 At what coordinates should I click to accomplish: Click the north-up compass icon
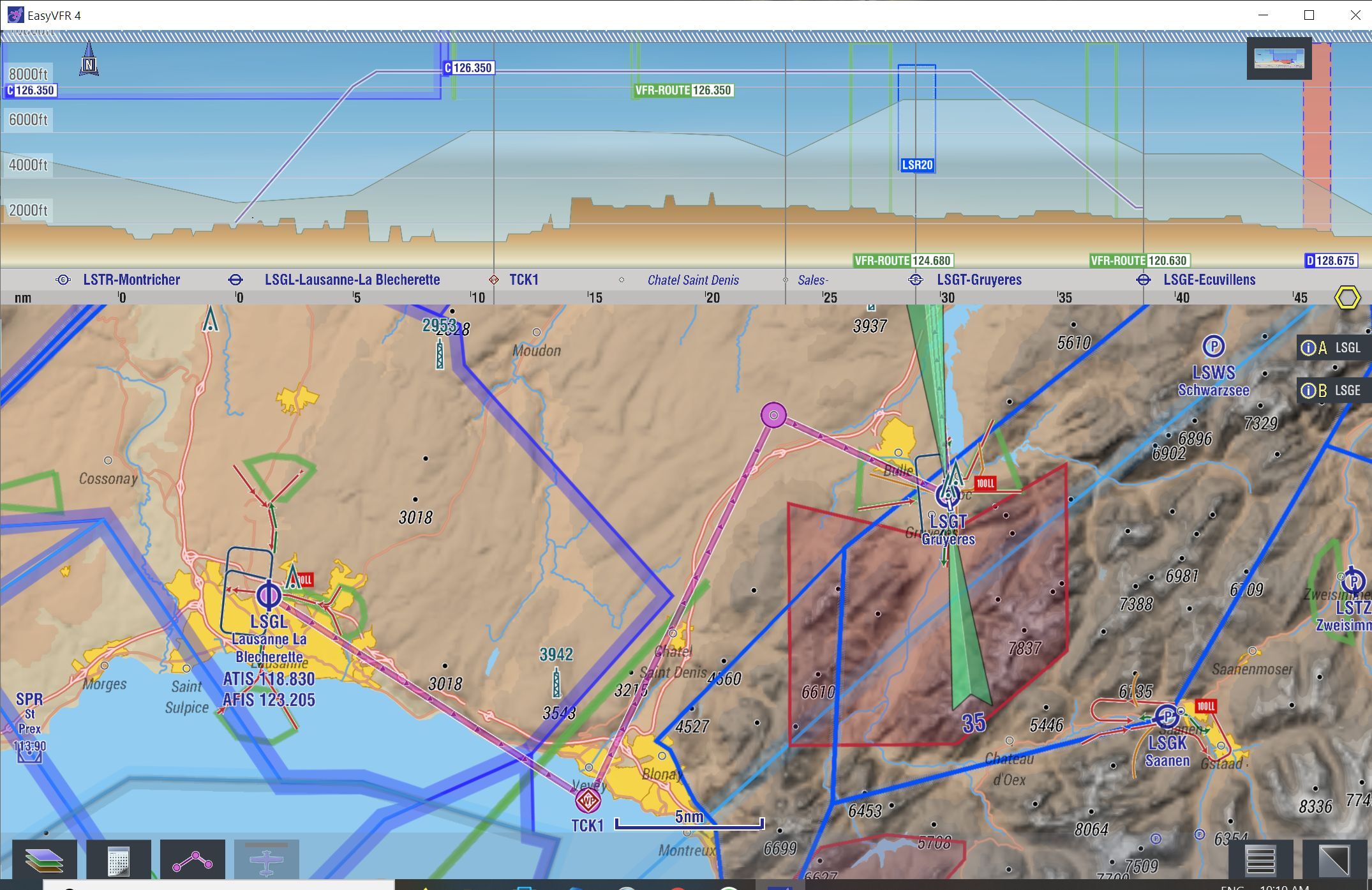pyautogui.click(x=89, y=61)
